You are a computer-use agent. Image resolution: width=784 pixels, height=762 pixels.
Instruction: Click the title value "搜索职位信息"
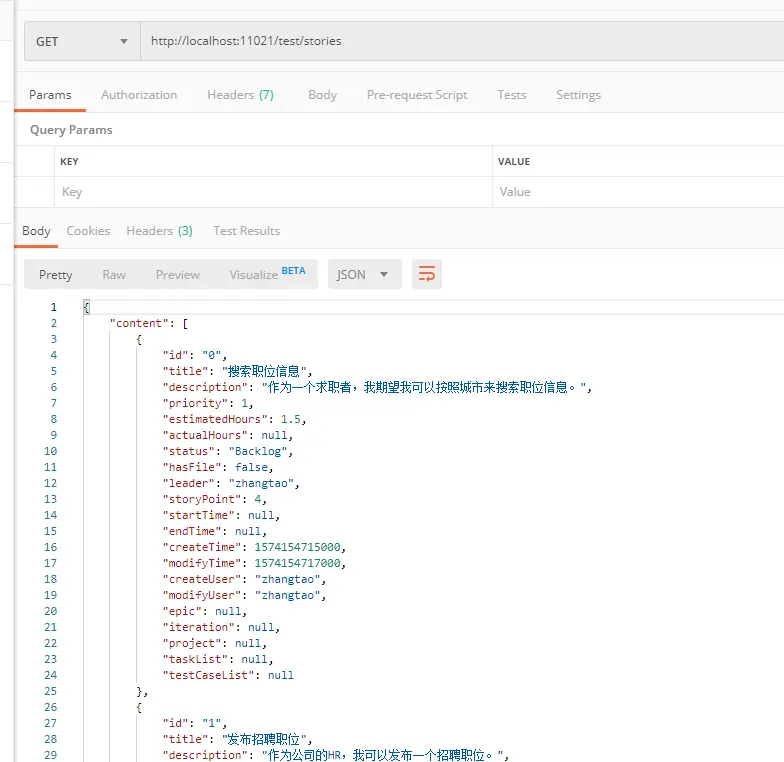(264, 372)
